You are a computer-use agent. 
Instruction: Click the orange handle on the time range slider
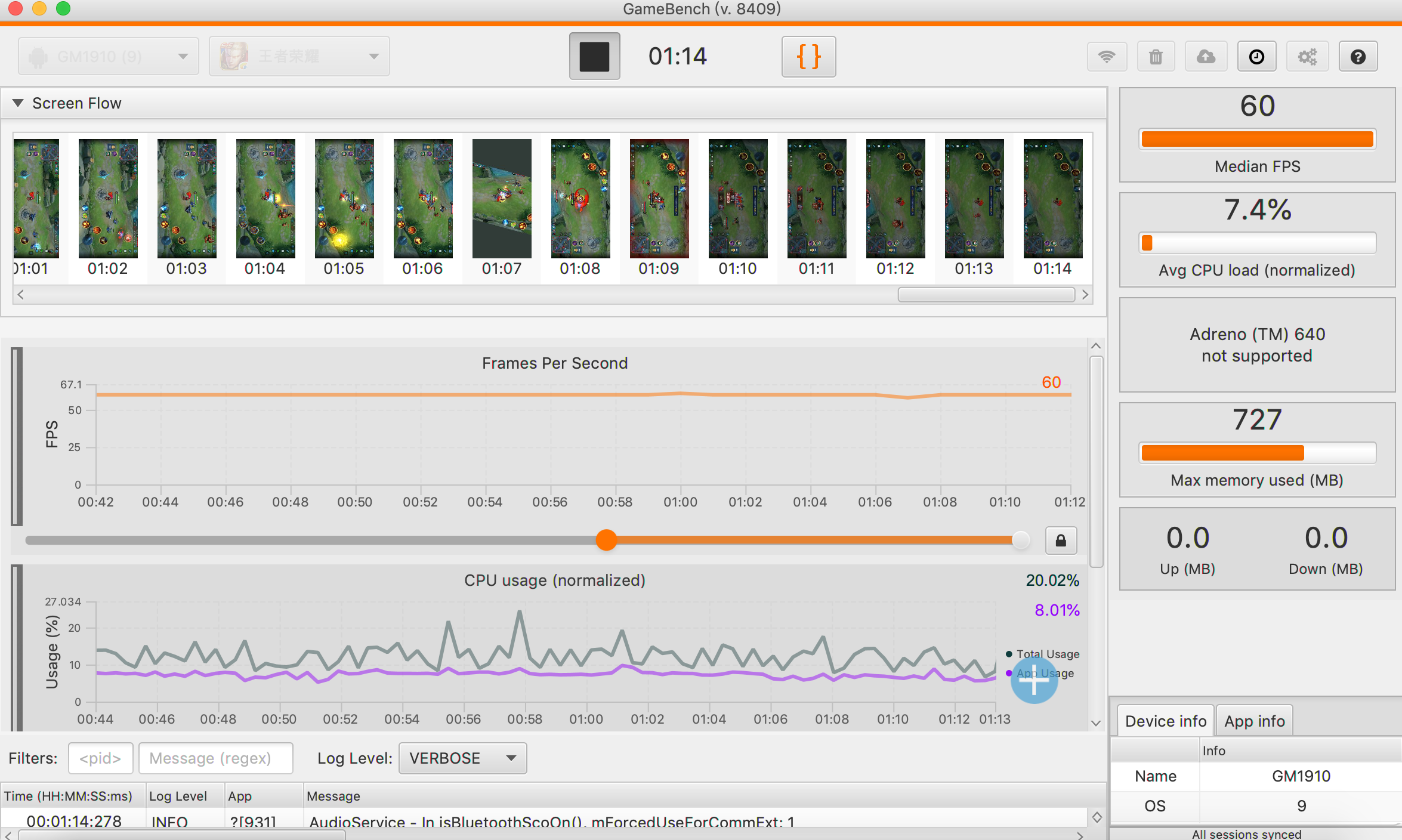coord(606,540)
